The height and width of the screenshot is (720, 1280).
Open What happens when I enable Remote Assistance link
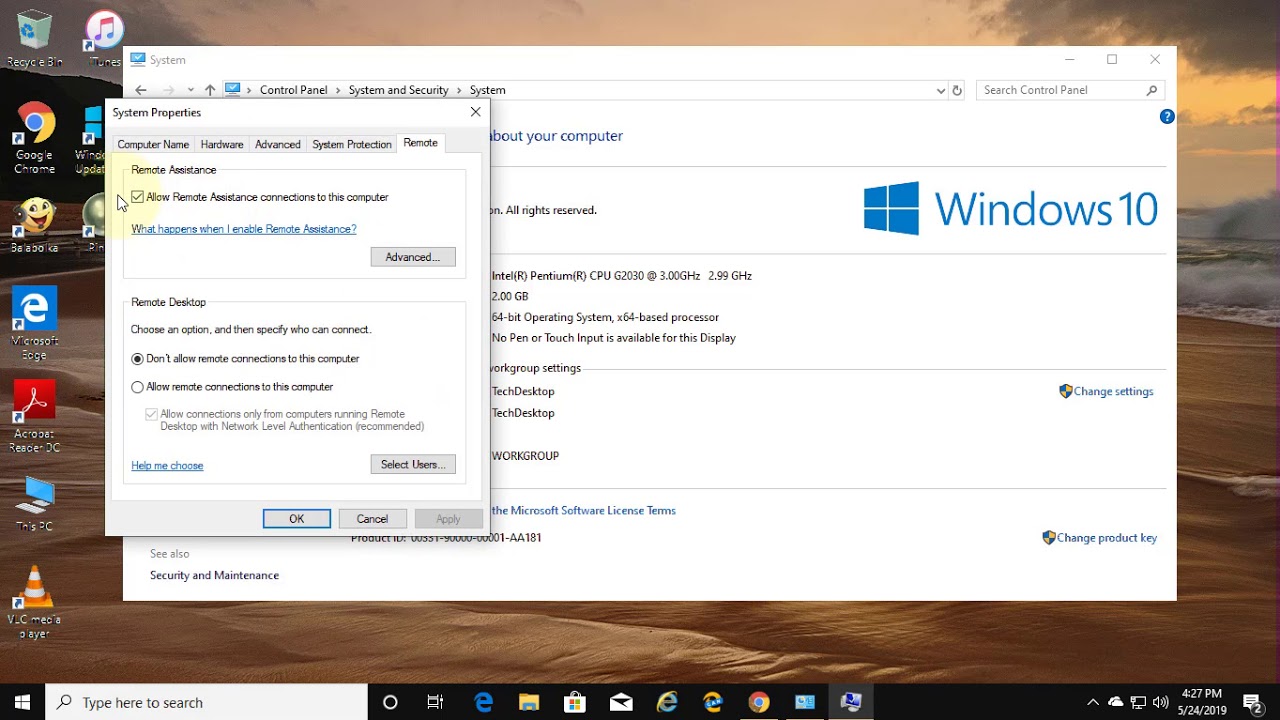click(244, 229)
